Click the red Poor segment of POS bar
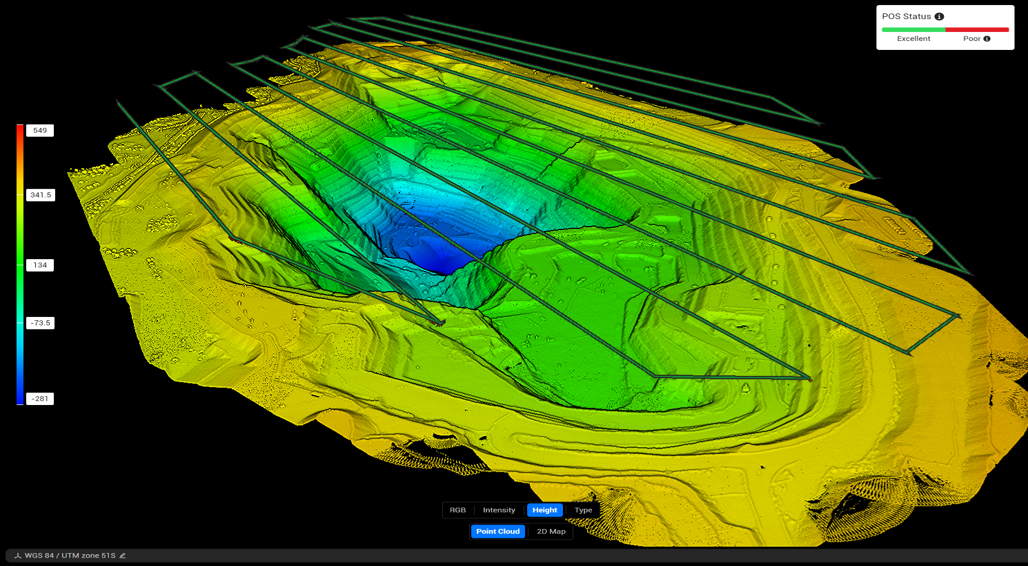1028x566 pixels. click(977, 30)
